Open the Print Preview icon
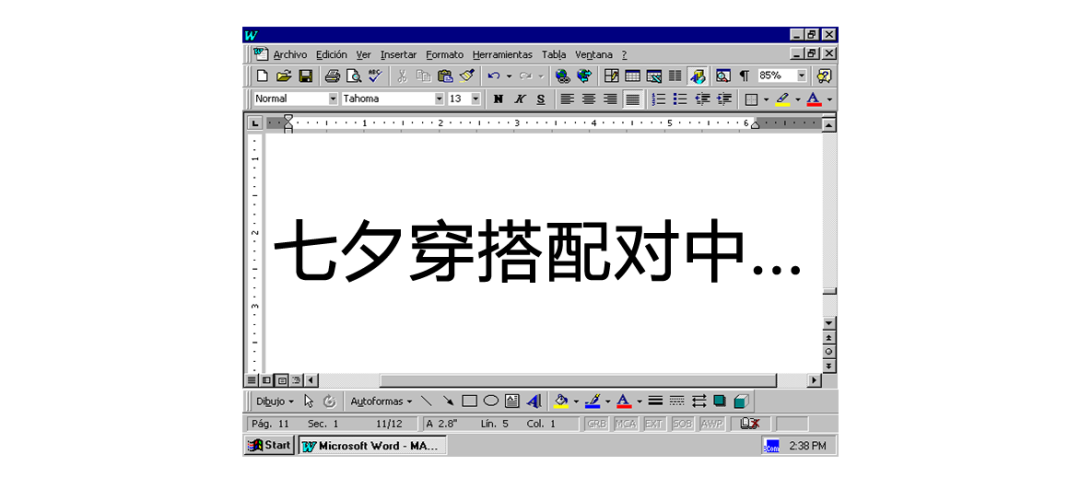 (x=353, y=76)
